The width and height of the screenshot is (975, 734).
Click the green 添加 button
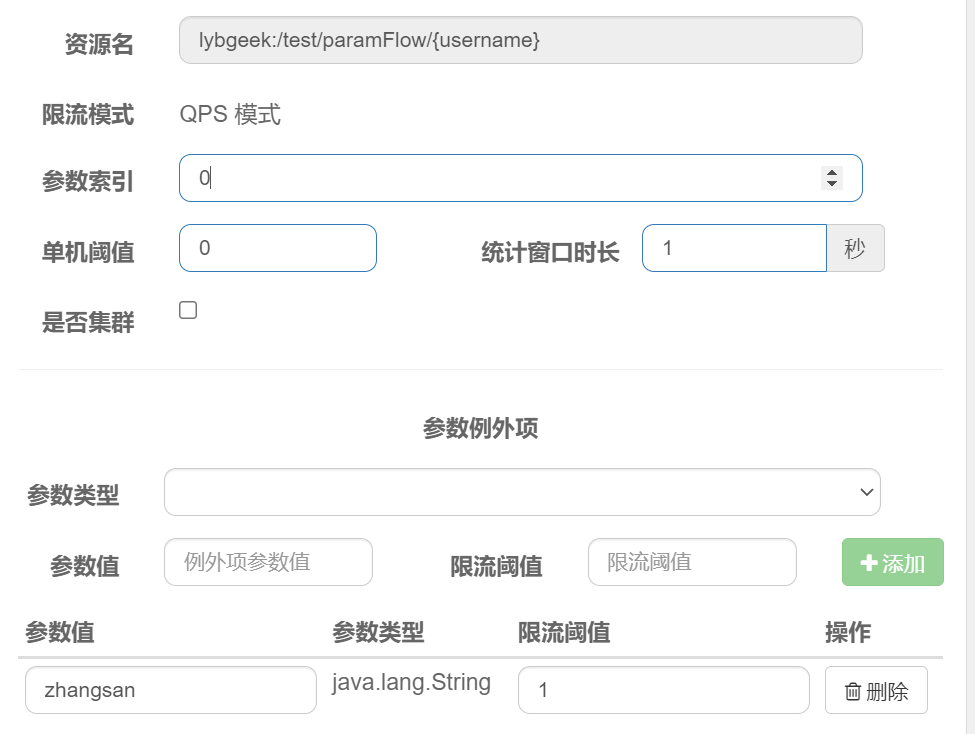(x=892, y=562)
